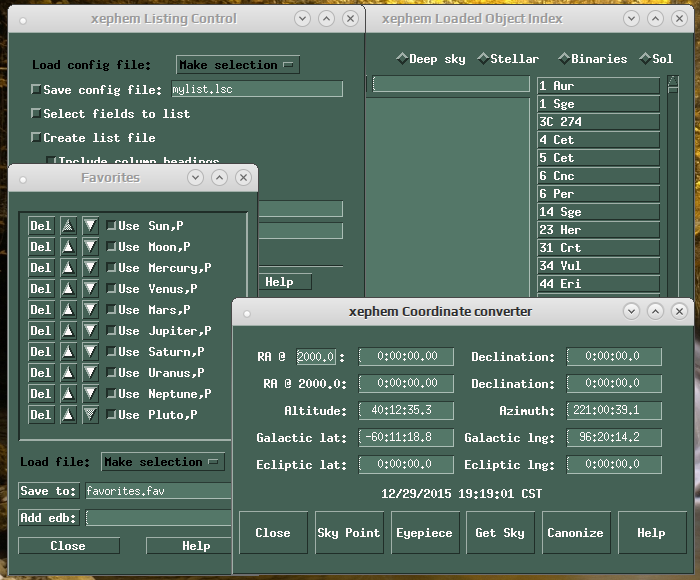Image resolution: width=700 pixels, height=580 pixels.
Task: Move Sun,P up in Favorites list
Action: 68,225
